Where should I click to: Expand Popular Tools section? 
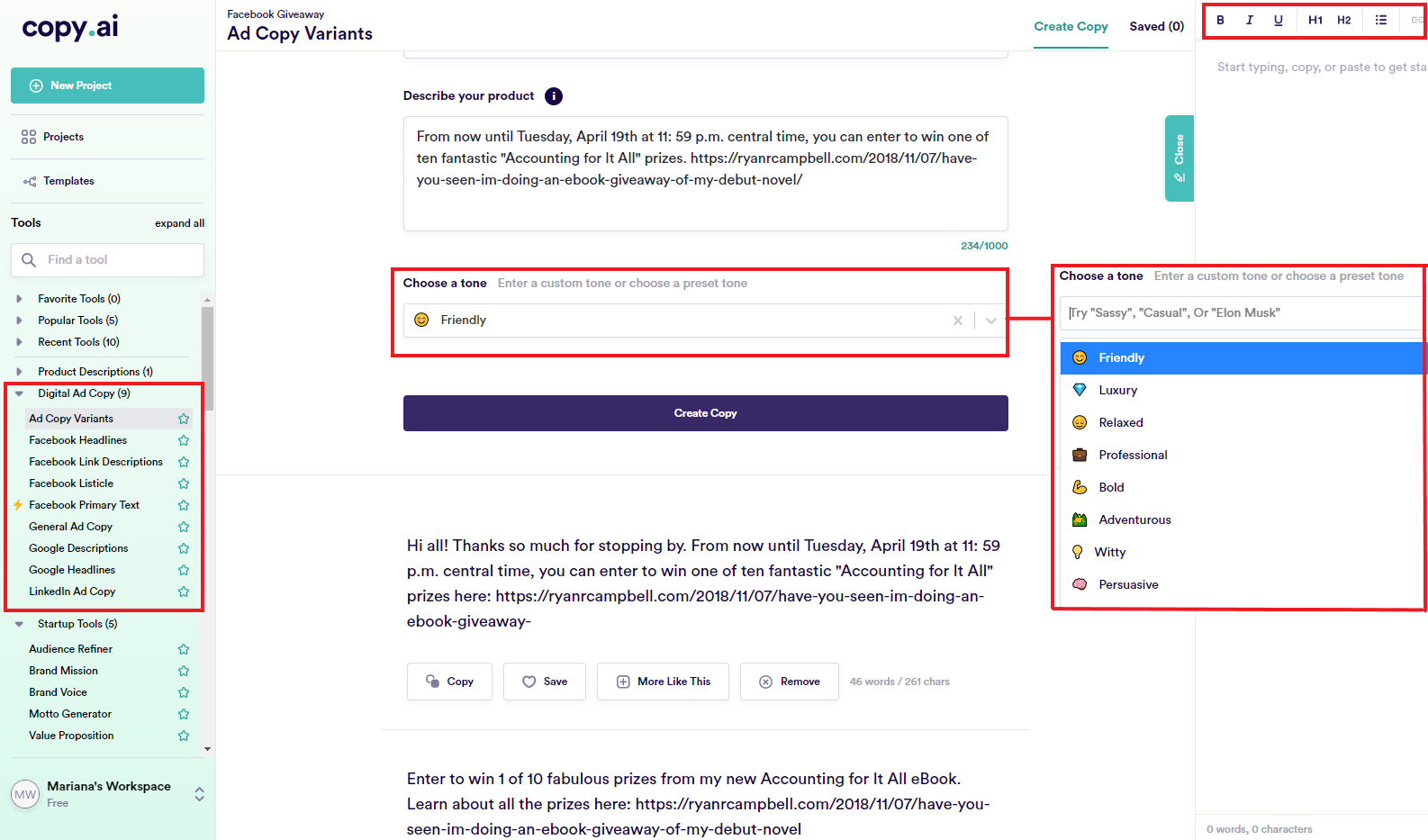[19, 321]
